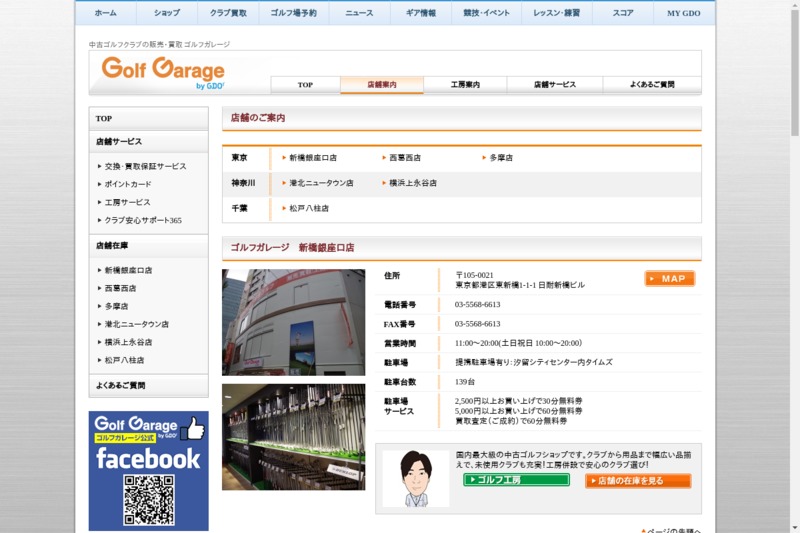The width and height of the screenshot is (800, 533).
Task: Click TOP in the left sidebar
Action: [148, 118]
